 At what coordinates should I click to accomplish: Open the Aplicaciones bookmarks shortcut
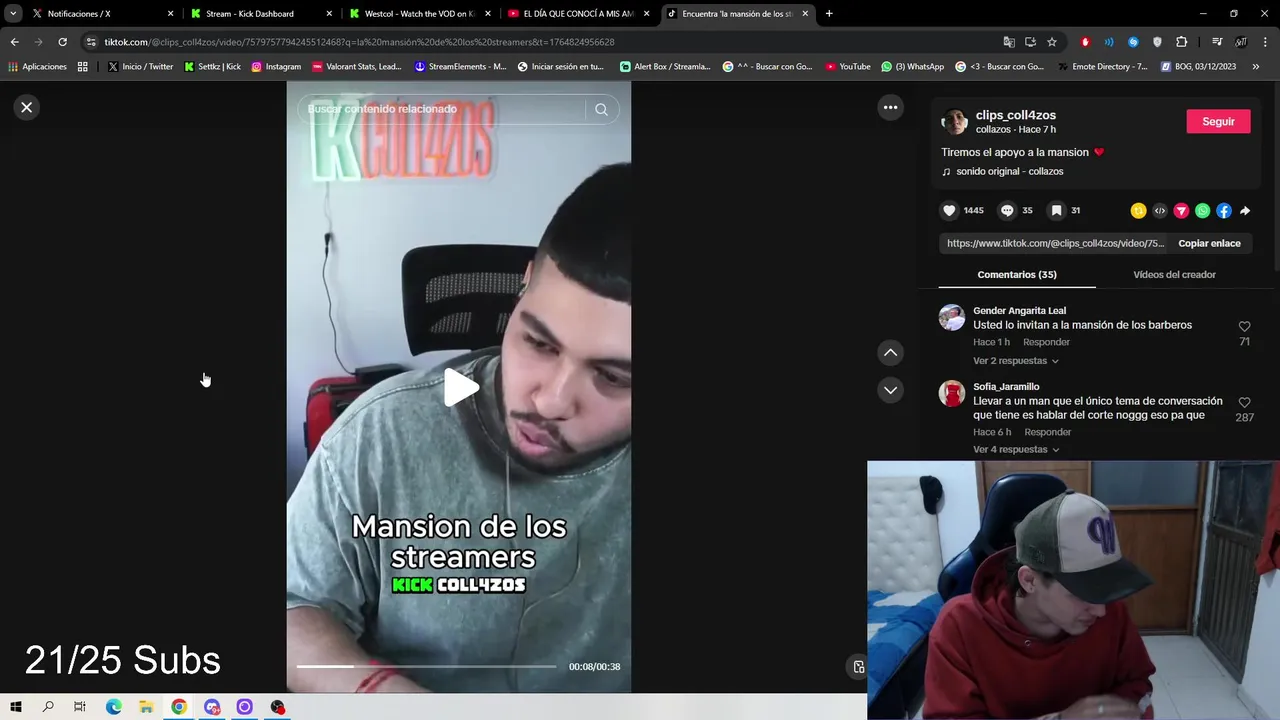tap(37, 67)
